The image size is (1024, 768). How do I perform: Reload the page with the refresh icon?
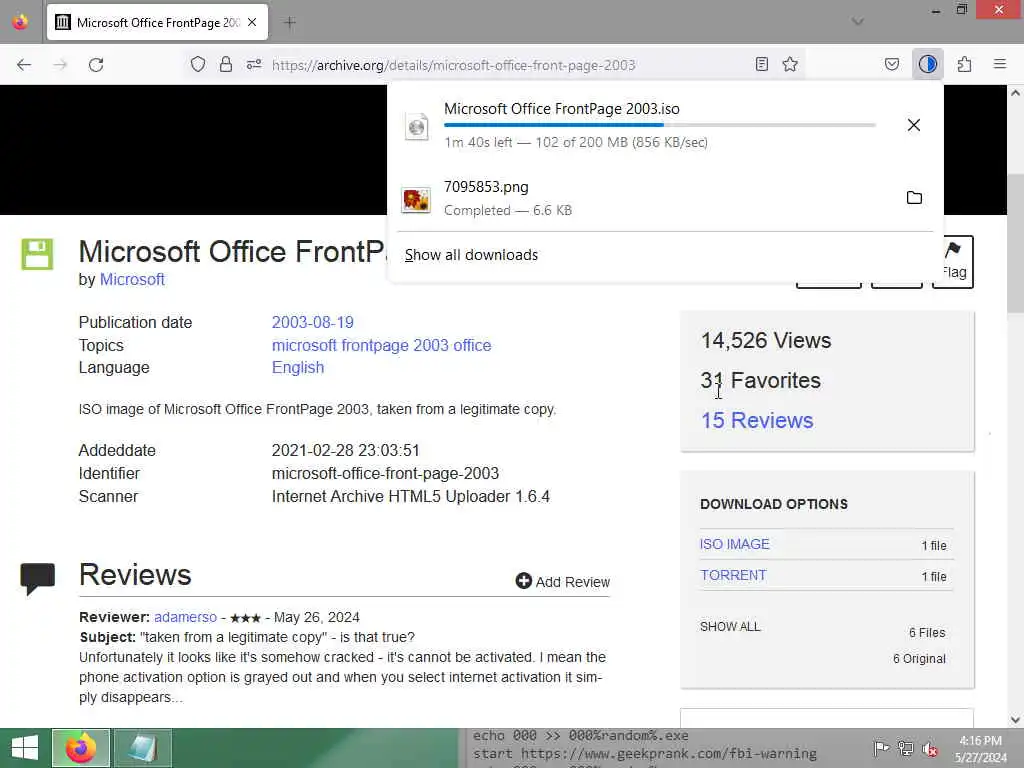coord(96,65)
